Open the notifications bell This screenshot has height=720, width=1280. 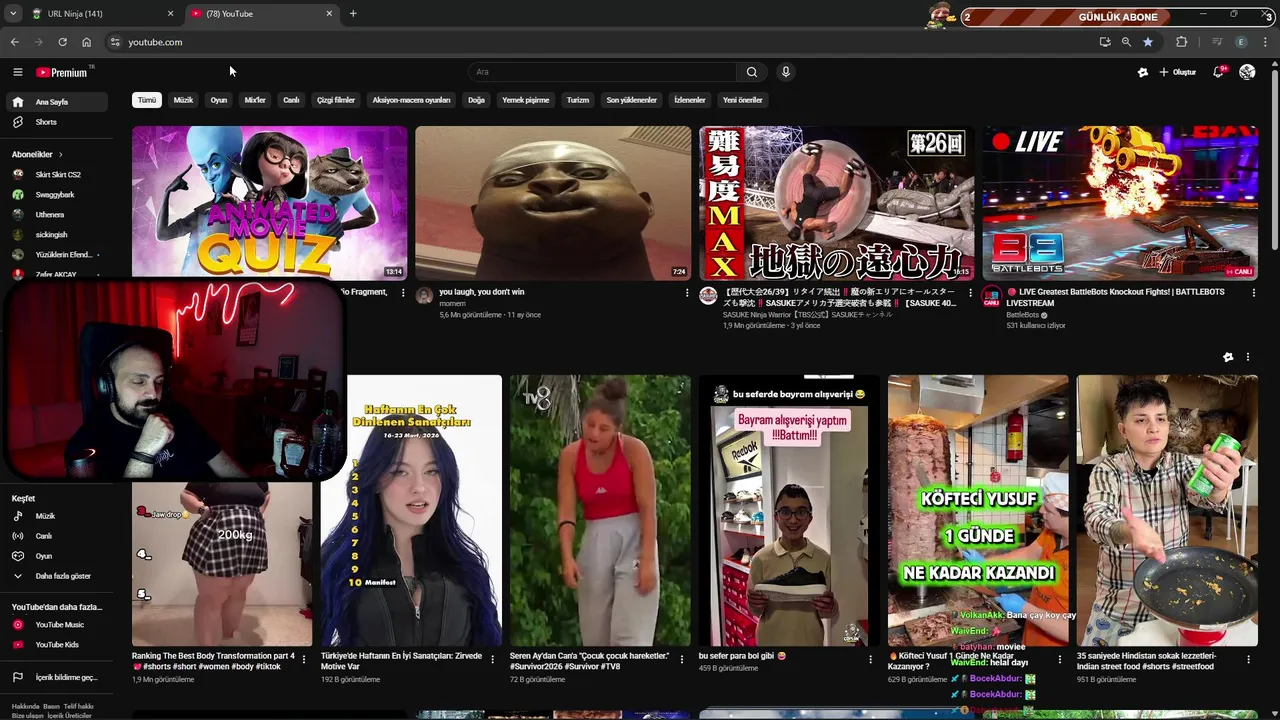tap(1218, 72)
